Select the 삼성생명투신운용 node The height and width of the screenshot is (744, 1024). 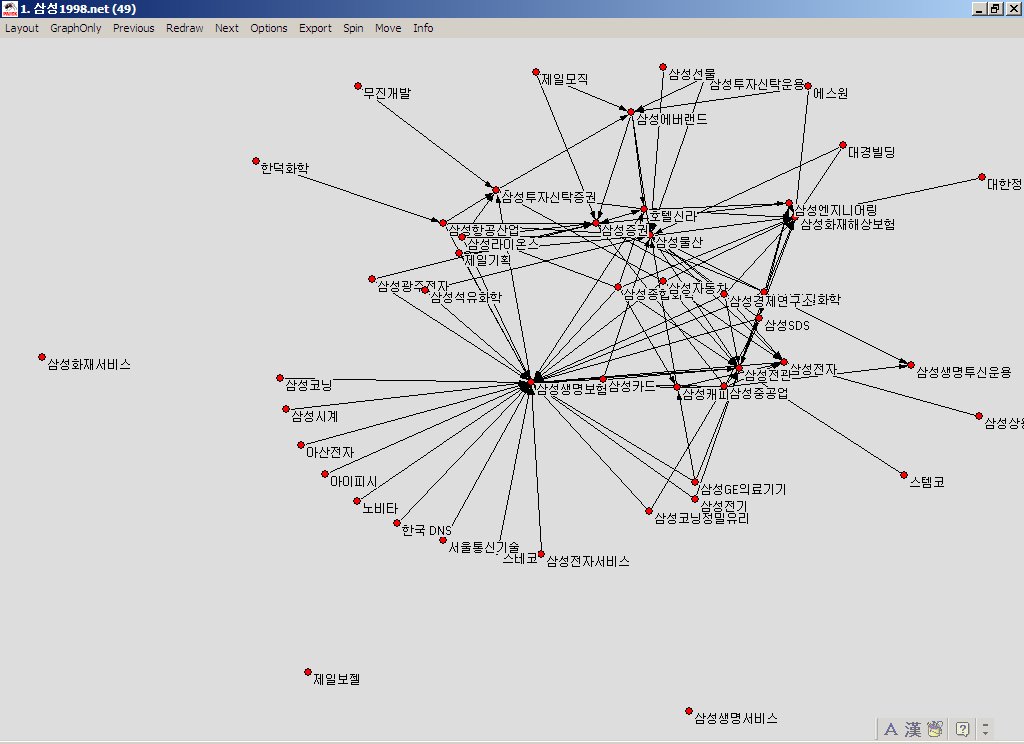pos(911,366)
